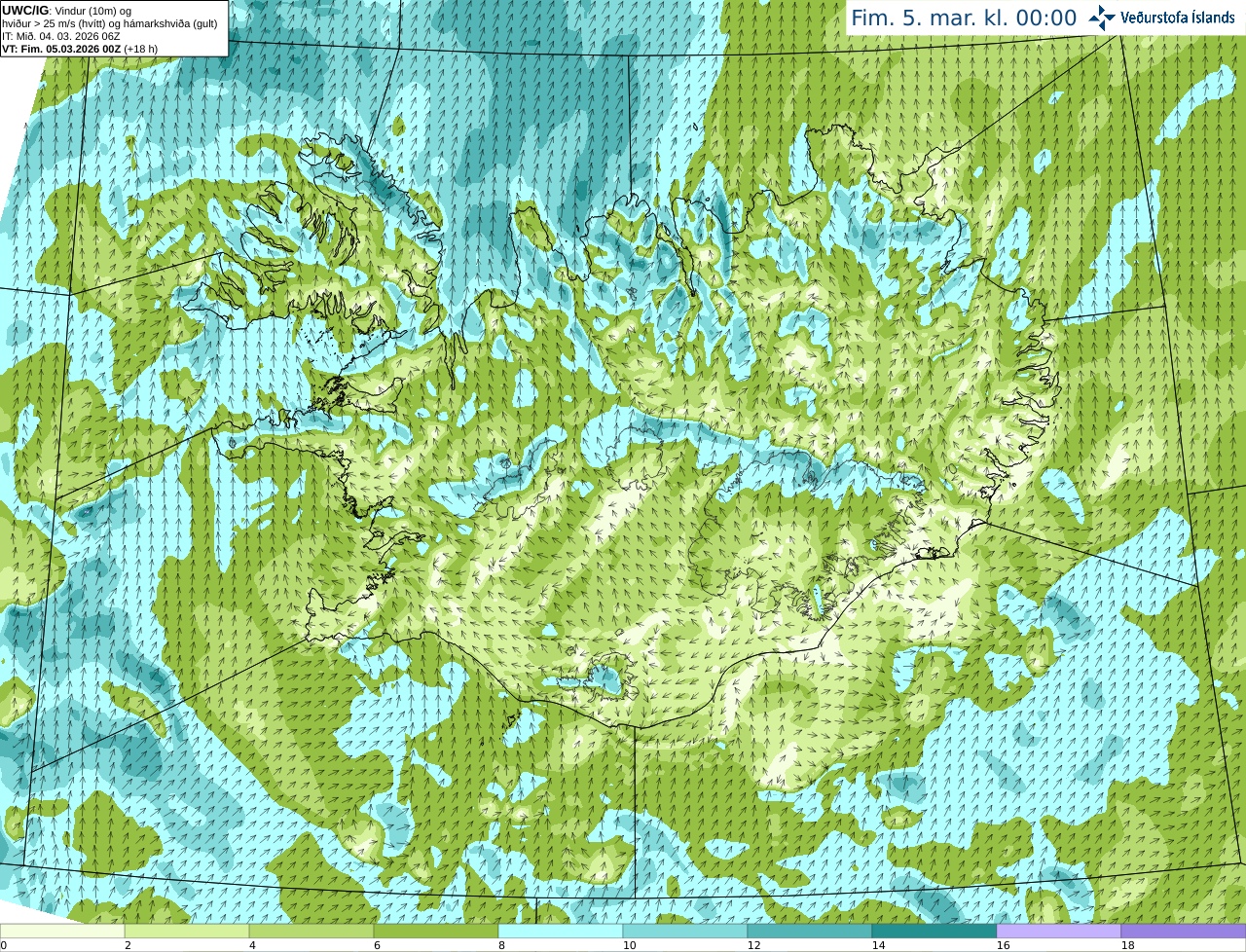The height and width of the screenshot is (952, 1246).
Task: Click the legend scale label 6
Action: [377, 945]
